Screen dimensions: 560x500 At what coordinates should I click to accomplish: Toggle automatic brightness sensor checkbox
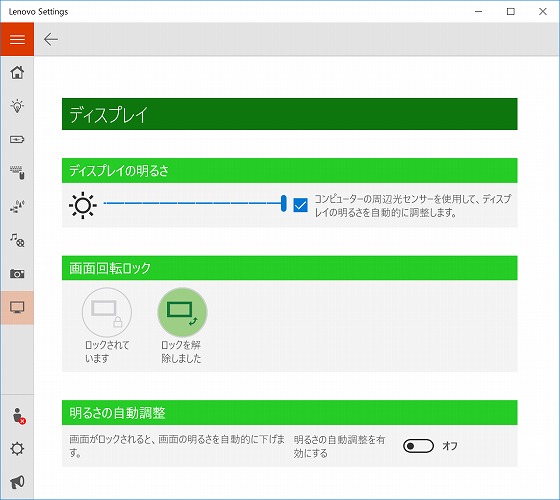click(x=300, y=205)
